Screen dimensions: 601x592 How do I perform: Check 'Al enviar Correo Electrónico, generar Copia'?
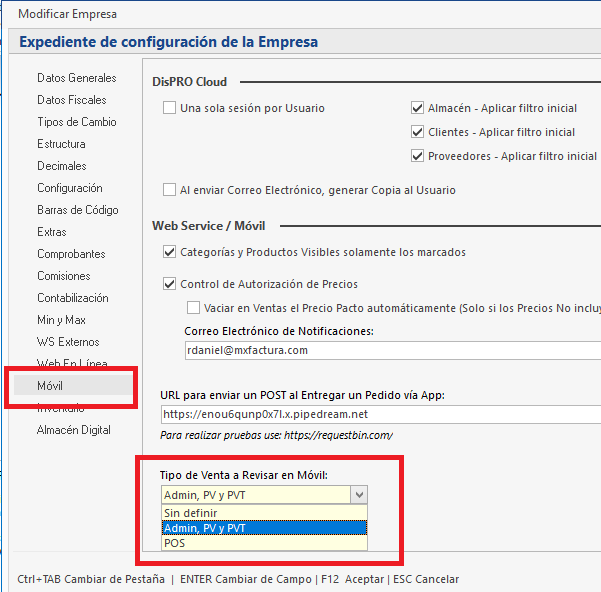pos(170,190)
